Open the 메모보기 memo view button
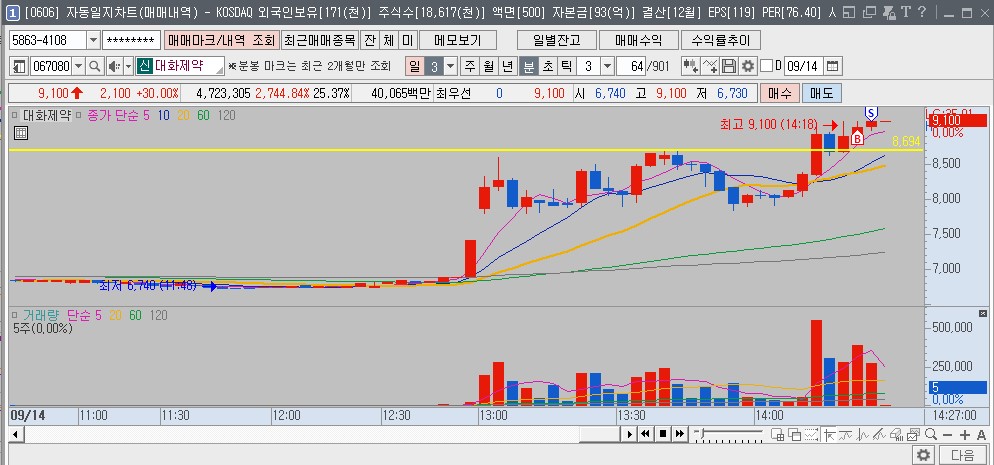The height and width of the screenshot is (465, 994). (458, 41)
